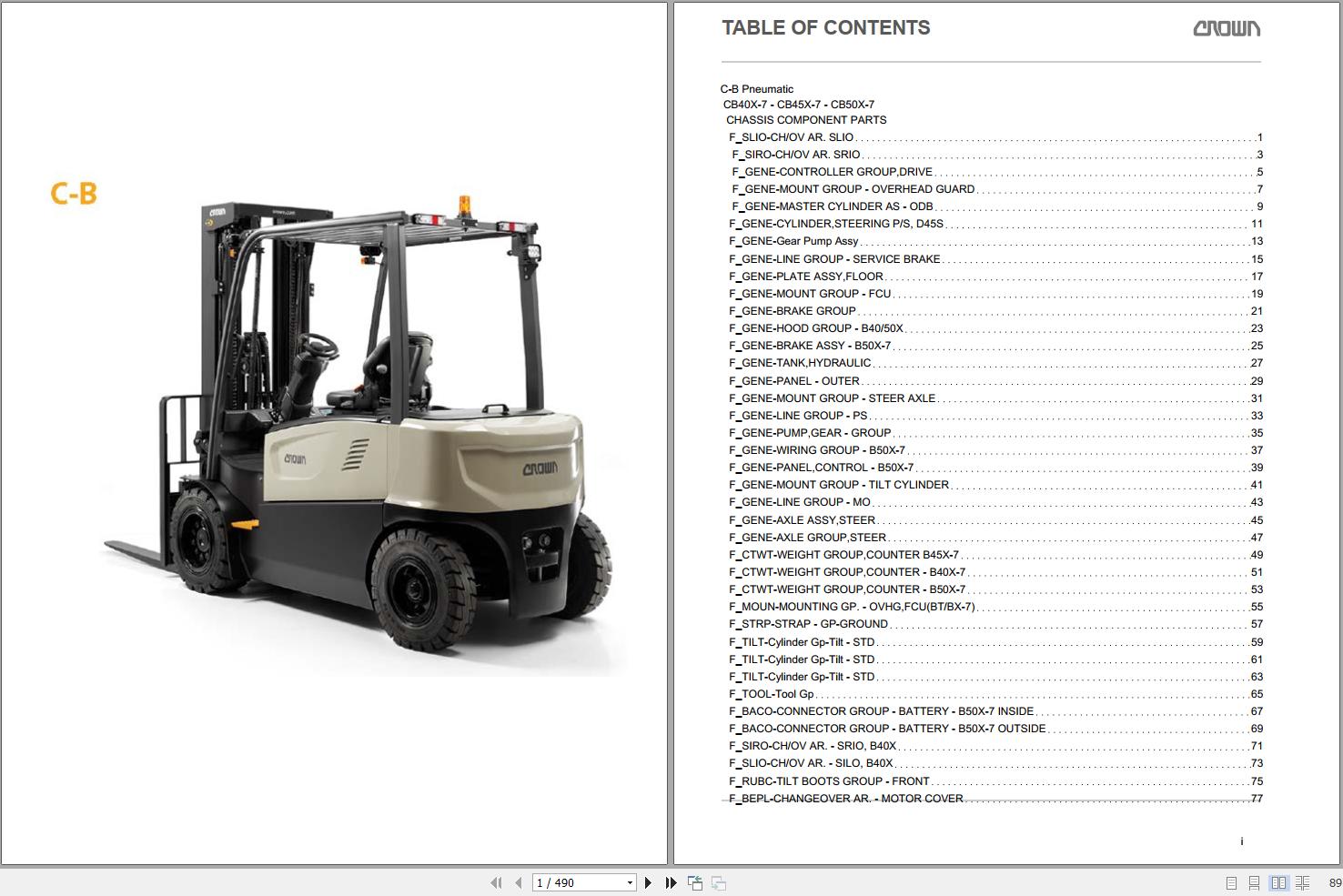Click the CHASSIS COMPONENT PARTS heading

(x=806, y=120)
